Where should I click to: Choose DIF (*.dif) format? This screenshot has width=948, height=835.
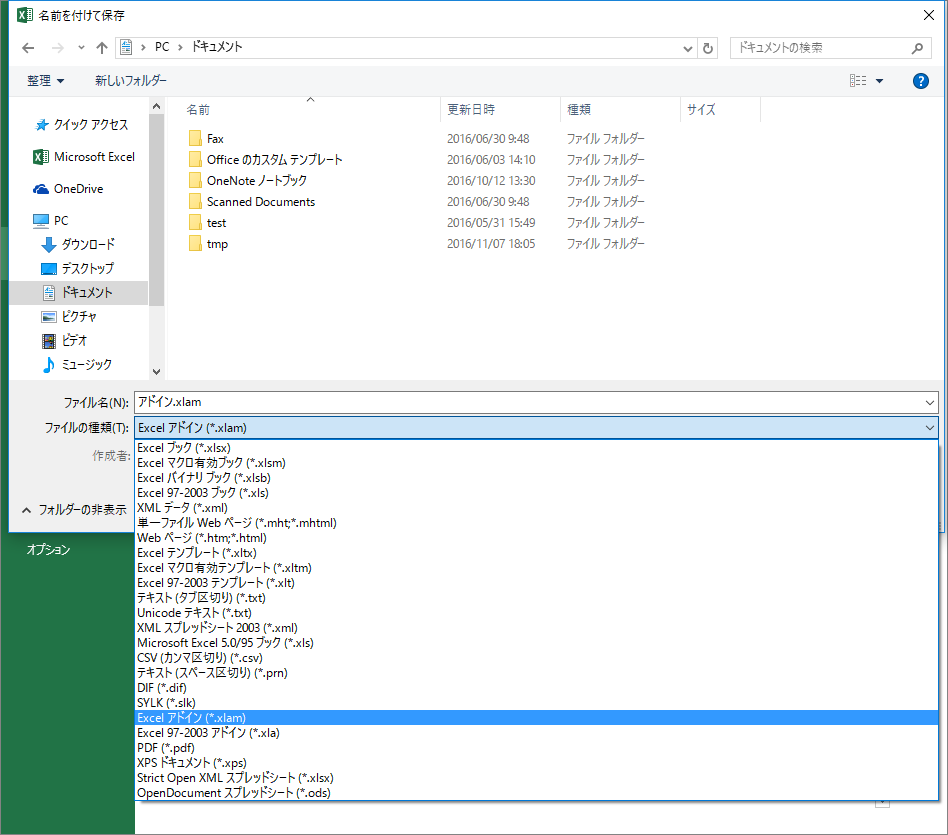coord(536,688)
